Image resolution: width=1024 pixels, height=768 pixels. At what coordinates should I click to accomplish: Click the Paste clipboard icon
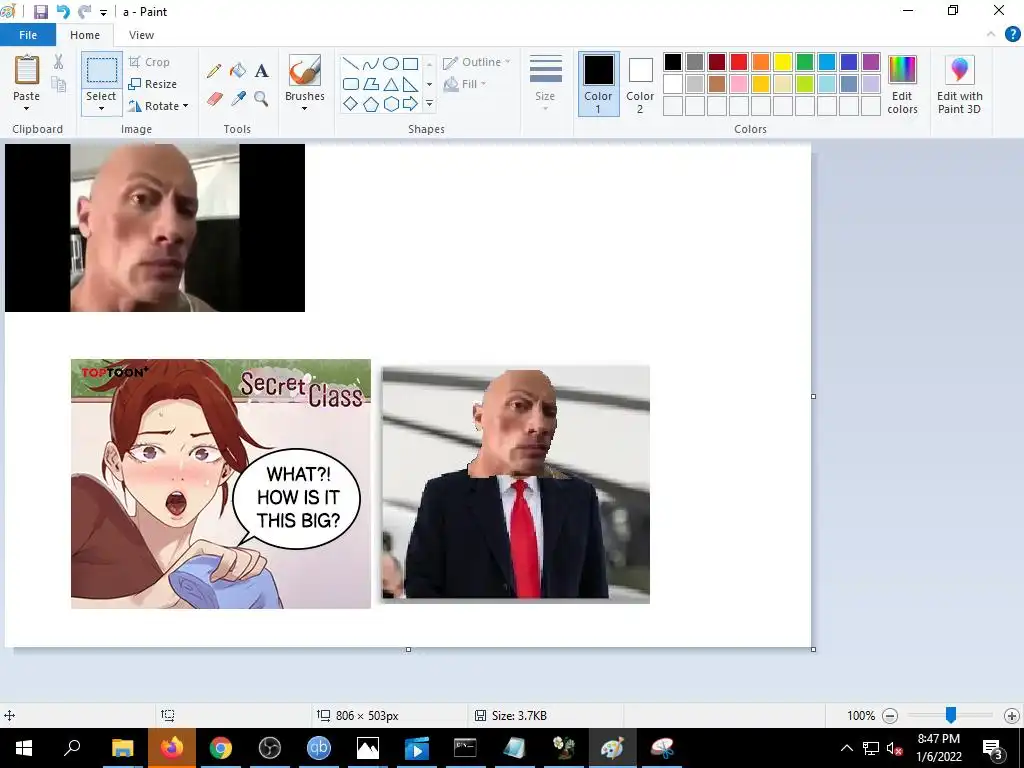(x=27, y=69)
